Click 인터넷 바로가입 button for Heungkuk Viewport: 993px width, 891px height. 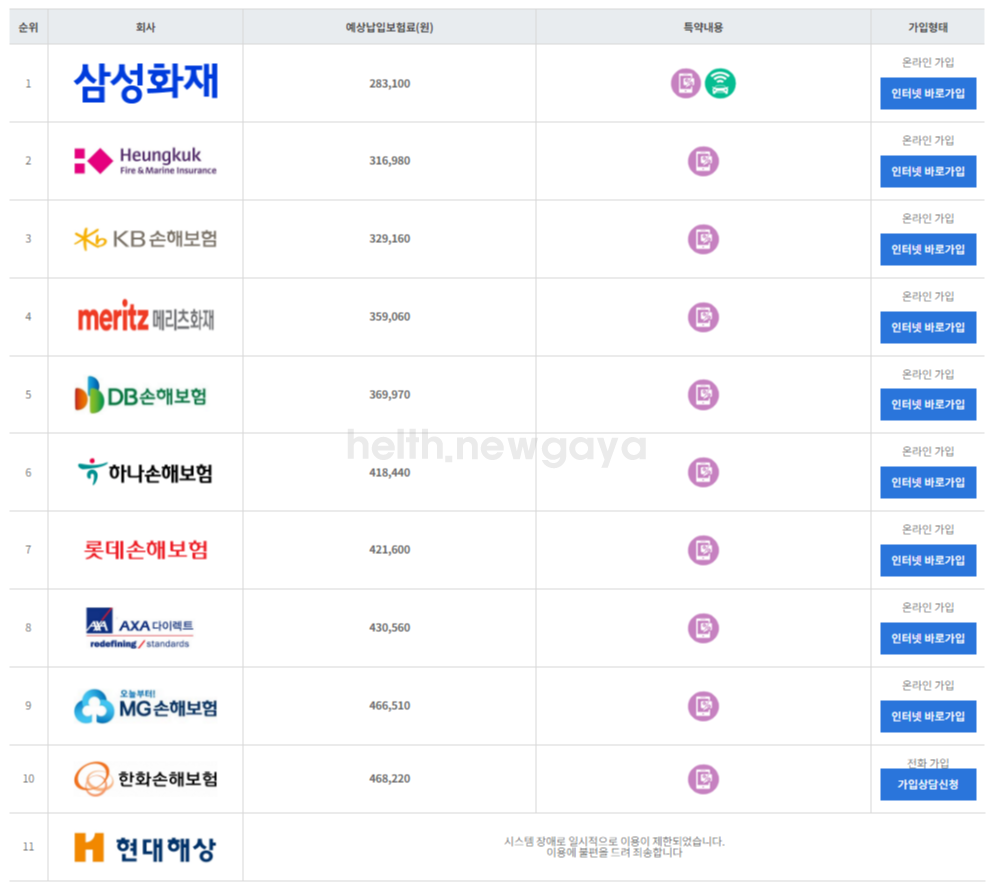[928, 172]
